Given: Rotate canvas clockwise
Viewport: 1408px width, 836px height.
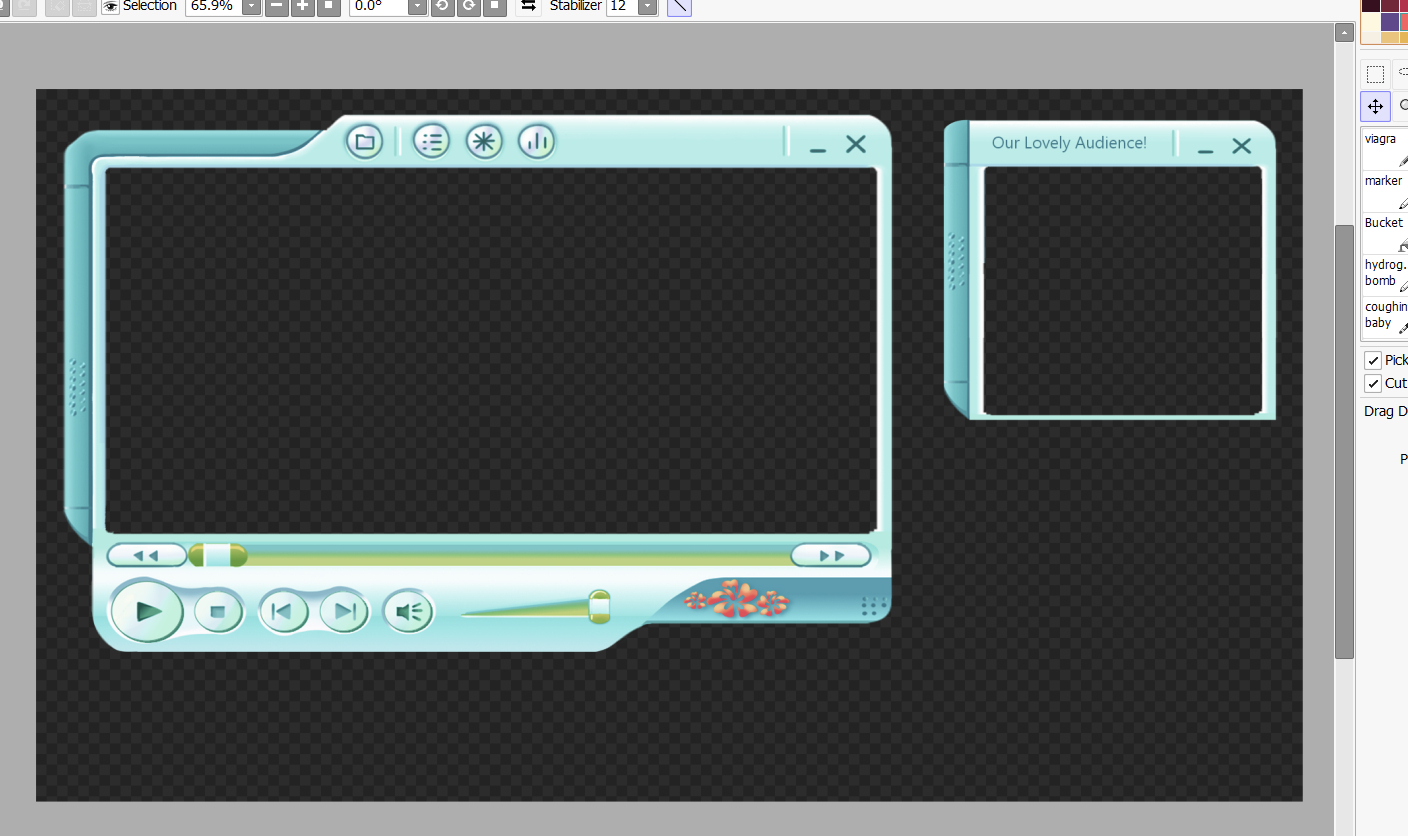Looking at the screenshot, I should (468, 6).
